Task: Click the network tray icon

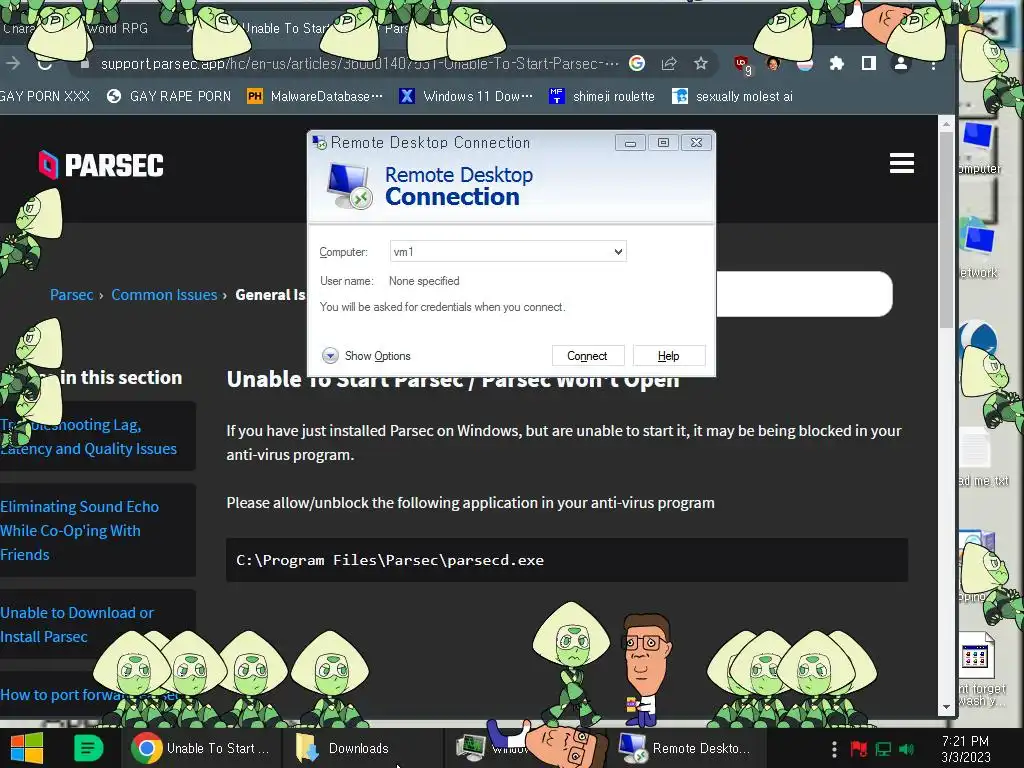Action: tap(883, 749)
